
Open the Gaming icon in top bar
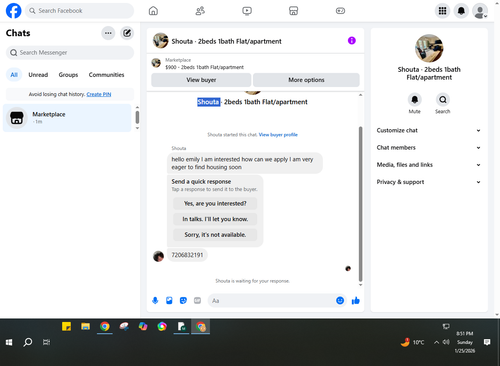click(x=340, y=11)
